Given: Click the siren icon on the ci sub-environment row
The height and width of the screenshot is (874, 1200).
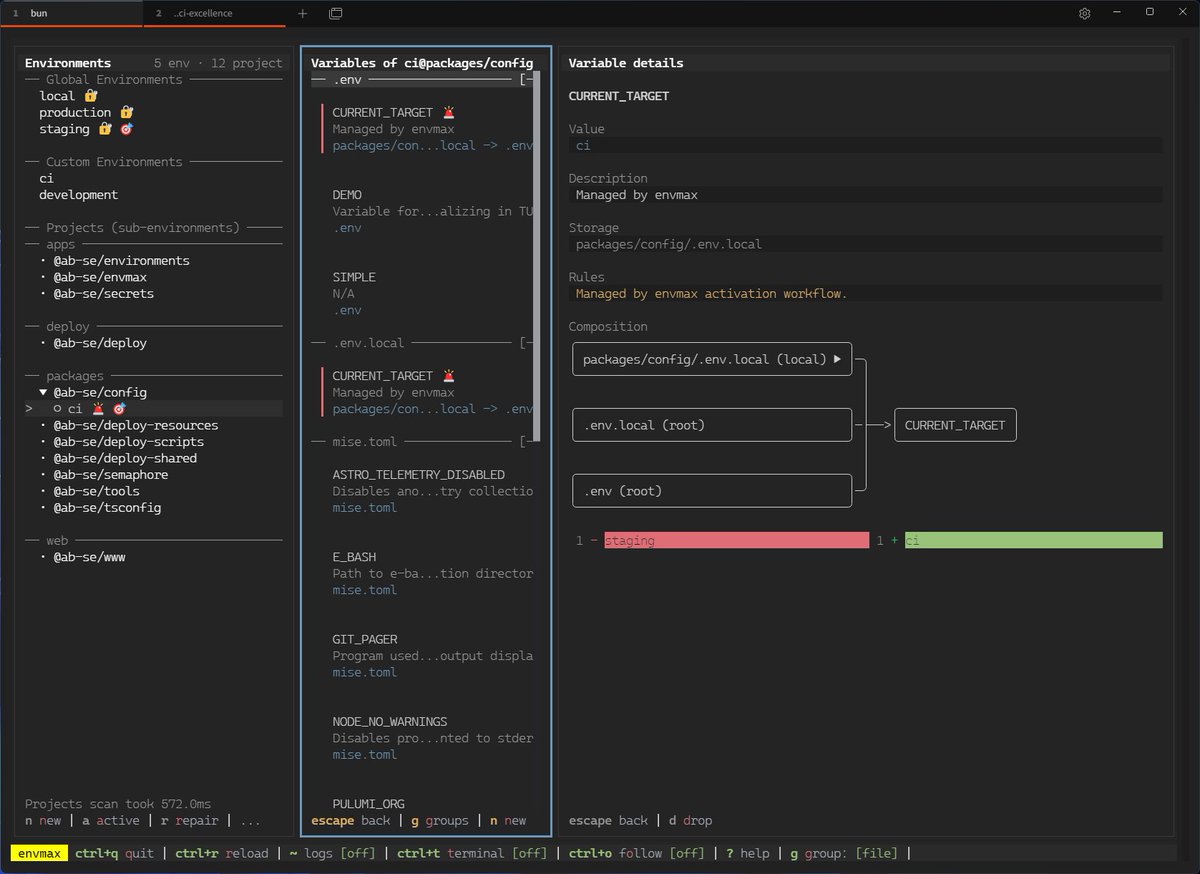Looking at the screenshot, I should tap(99, 409).
